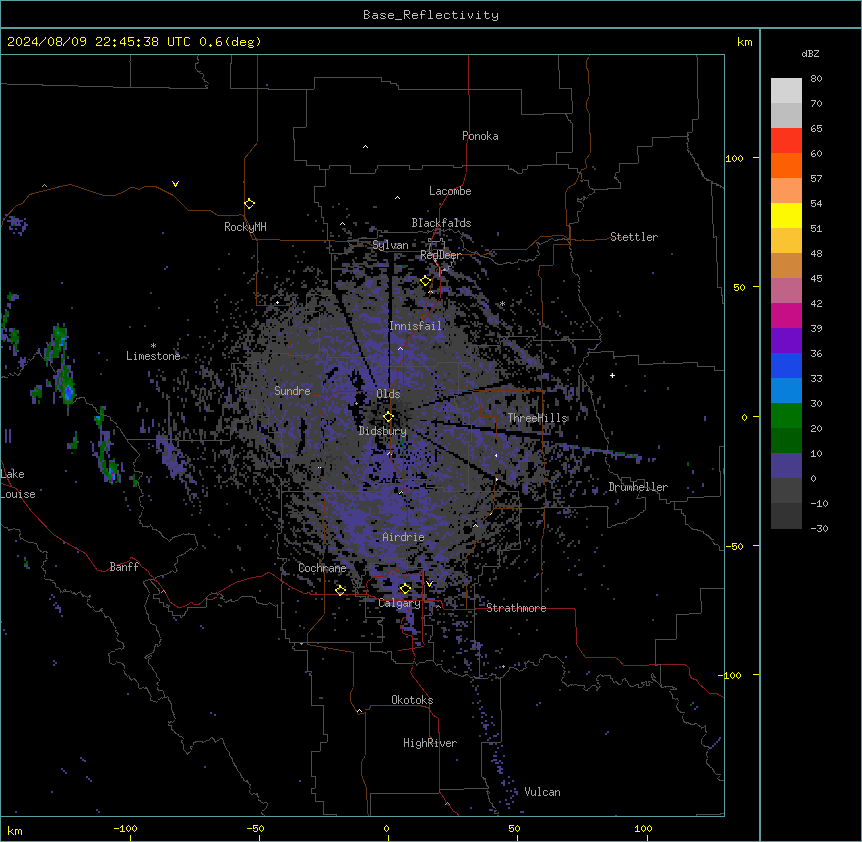The height and width of the screenshot is (842, 862).
Task: Click the red 65 dBZ legend swatch
Action: click(x=786, y=141)
